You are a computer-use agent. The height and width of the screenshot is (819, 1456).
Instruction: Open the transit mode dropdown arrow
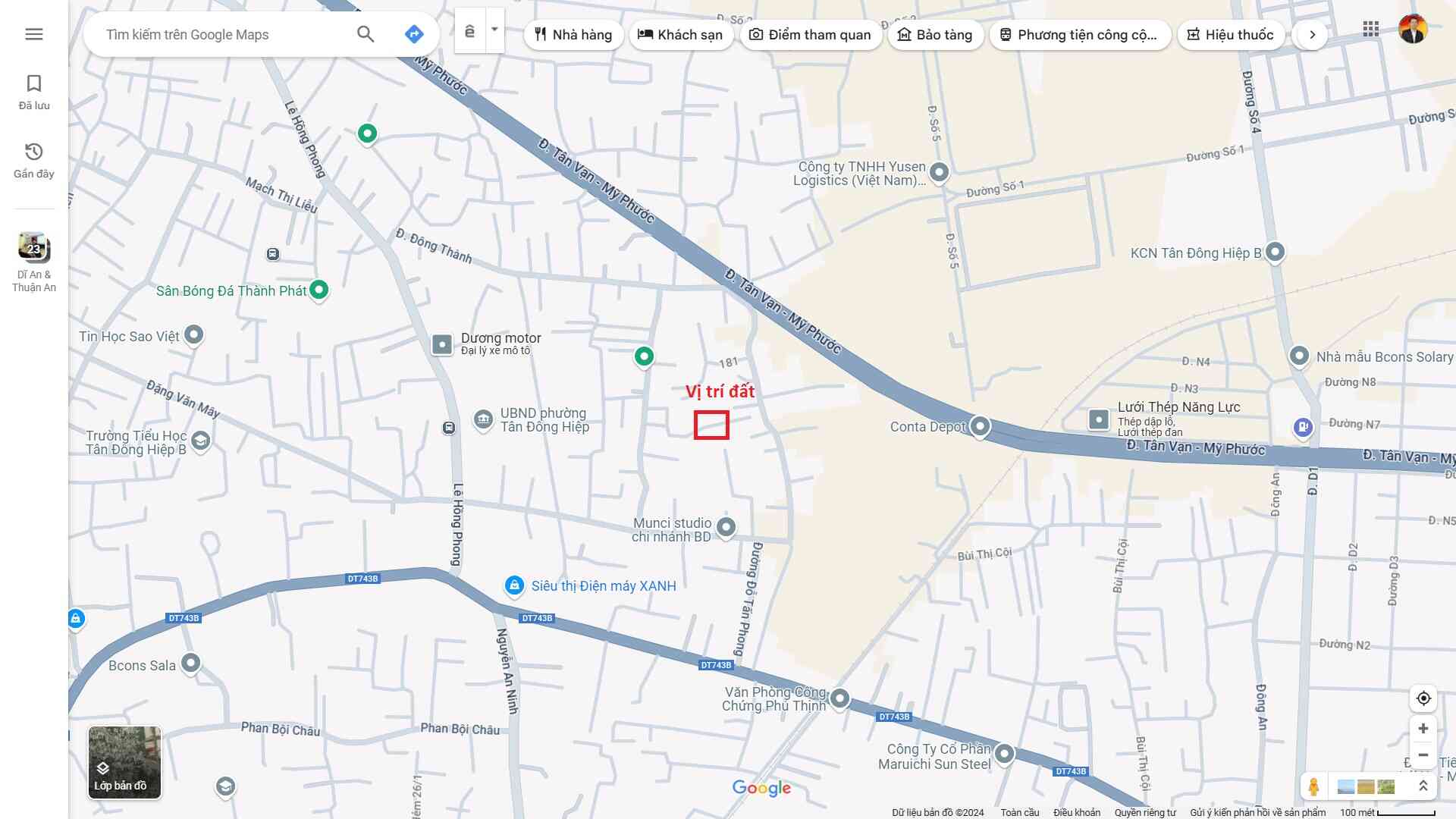click(x=494, y=30)
